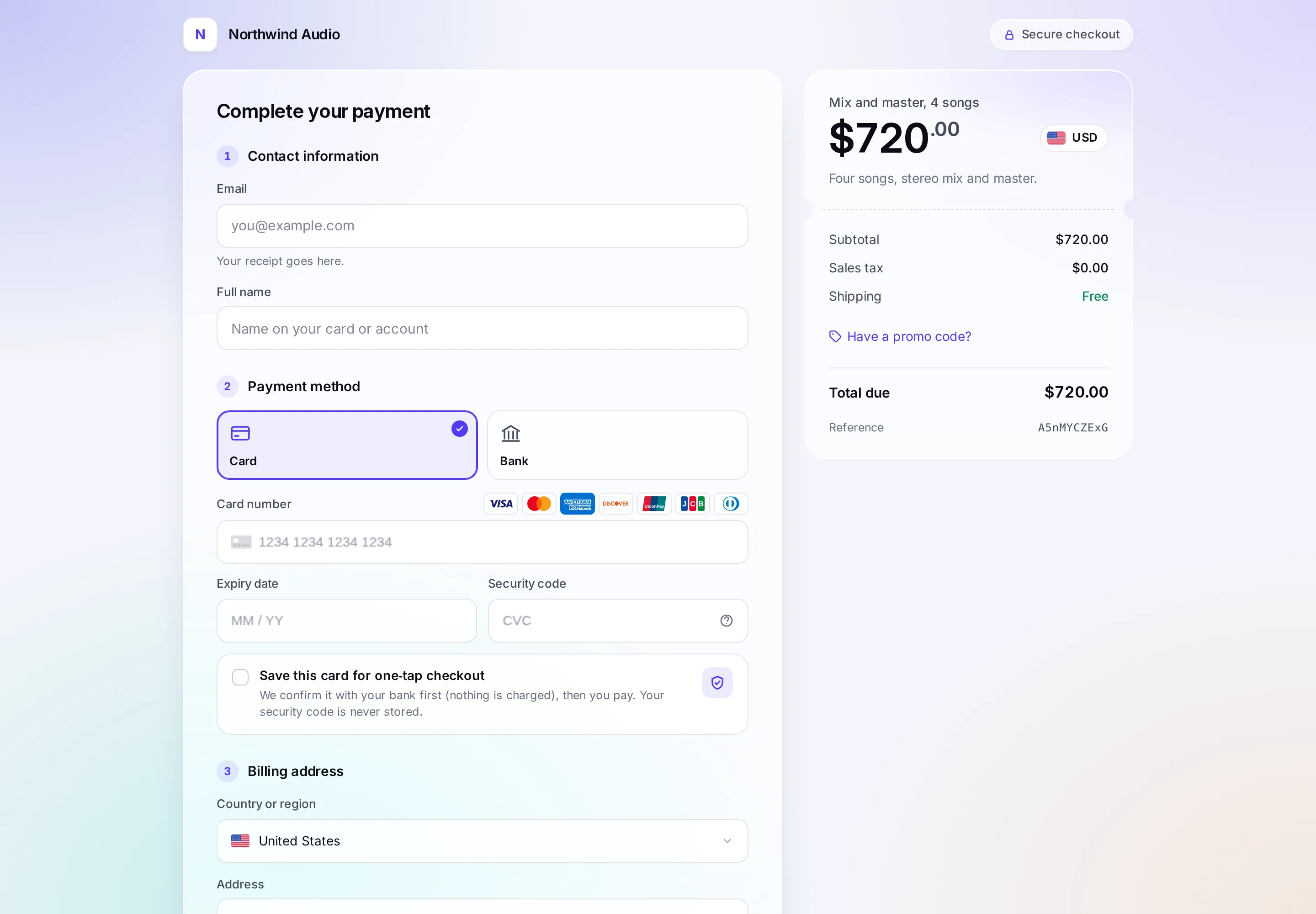The height and width of the screenshot is (914, 1316).
Task: Click the Shipping Free value
Action: [x=1095, y=297]
